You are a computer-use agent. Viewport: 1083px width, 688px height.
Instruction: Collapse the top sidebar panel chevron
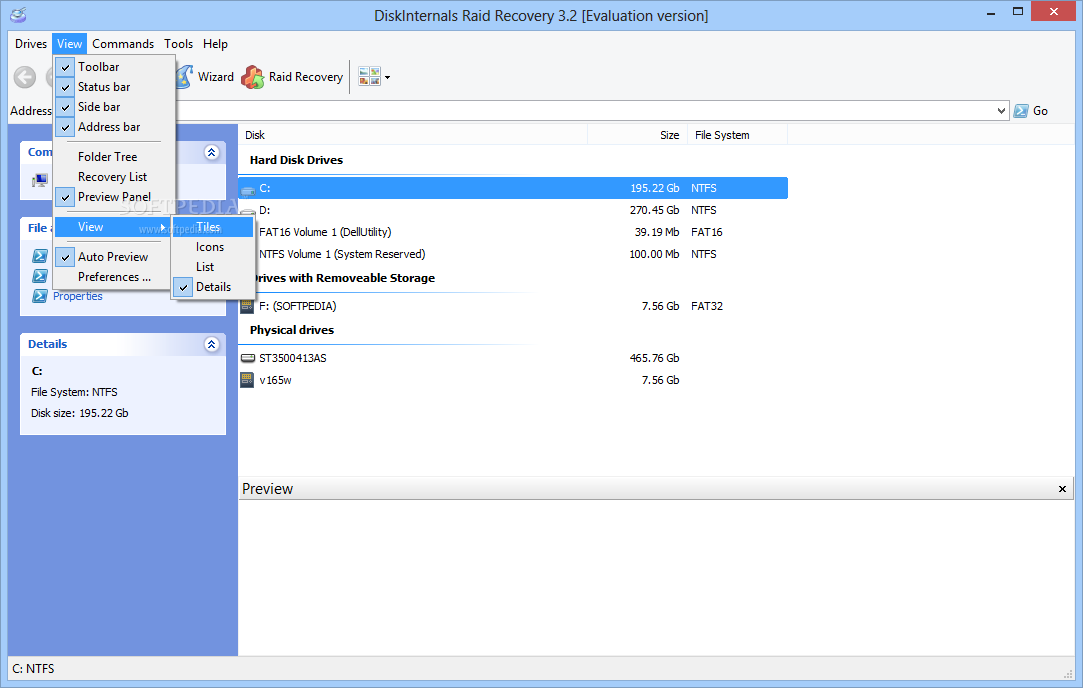coord(212,152)
